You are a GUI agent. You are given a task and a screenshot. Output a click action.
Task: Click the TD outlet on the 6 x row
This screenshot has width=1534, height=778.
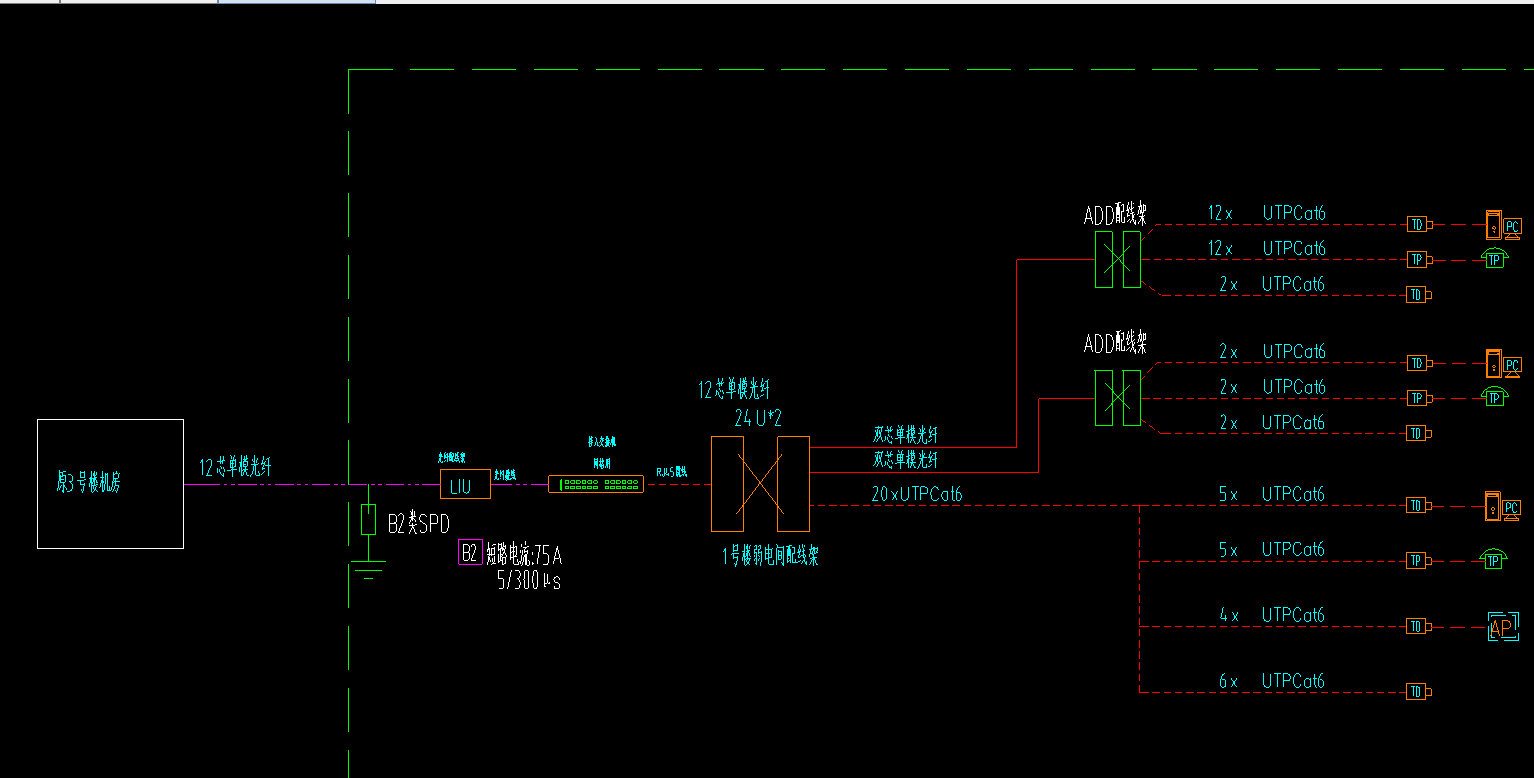click(x=1419, y=691)
